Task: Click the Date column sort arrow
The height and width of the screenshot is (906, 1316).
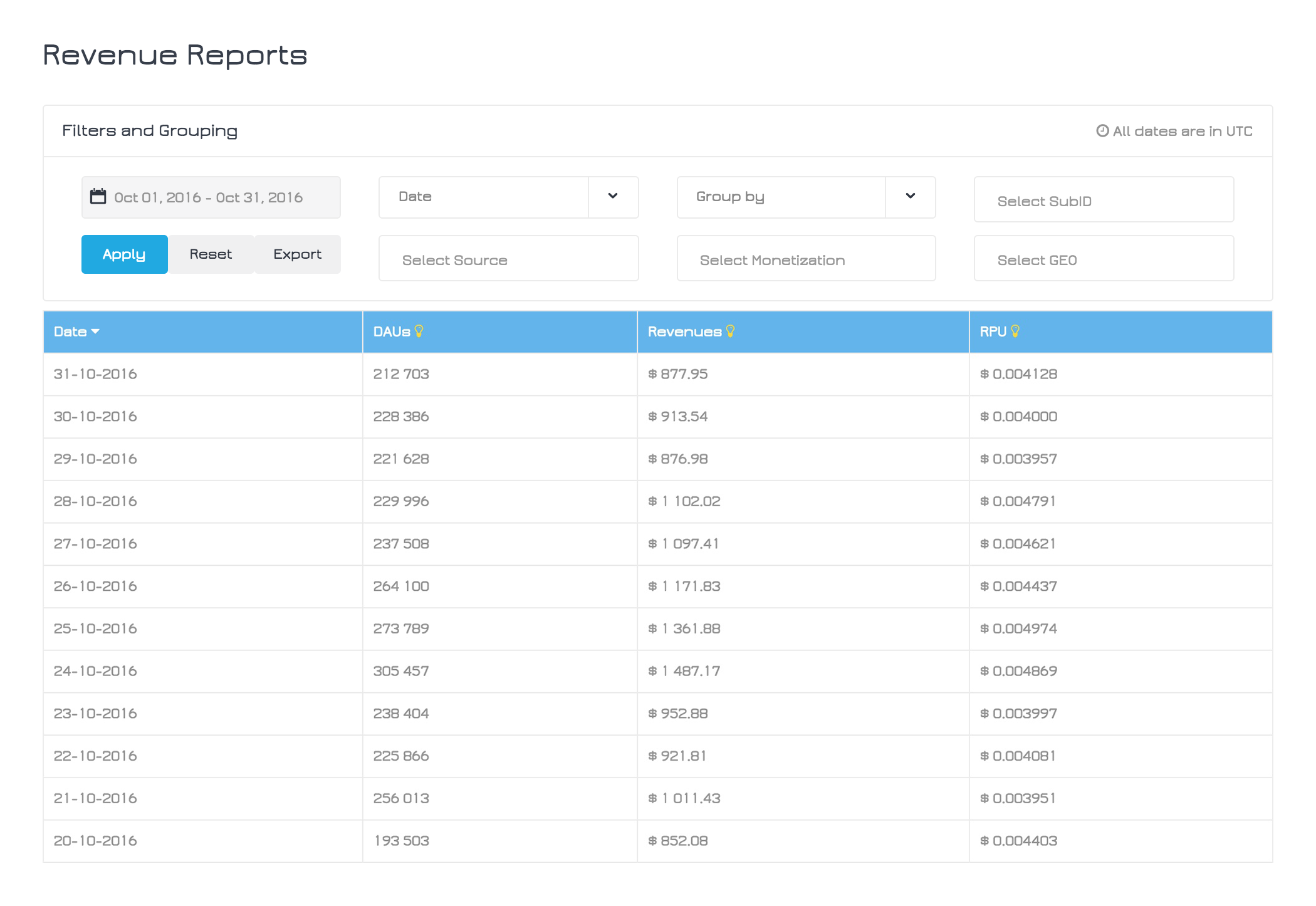Action: tap(95, 331)
